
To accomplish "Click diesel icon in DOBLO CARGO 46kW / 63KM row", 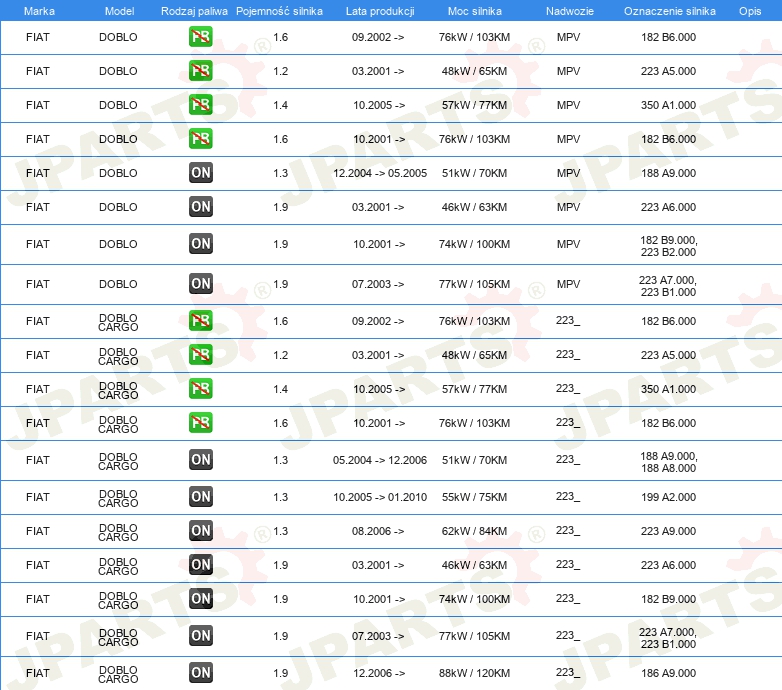I will pos(200,564).
